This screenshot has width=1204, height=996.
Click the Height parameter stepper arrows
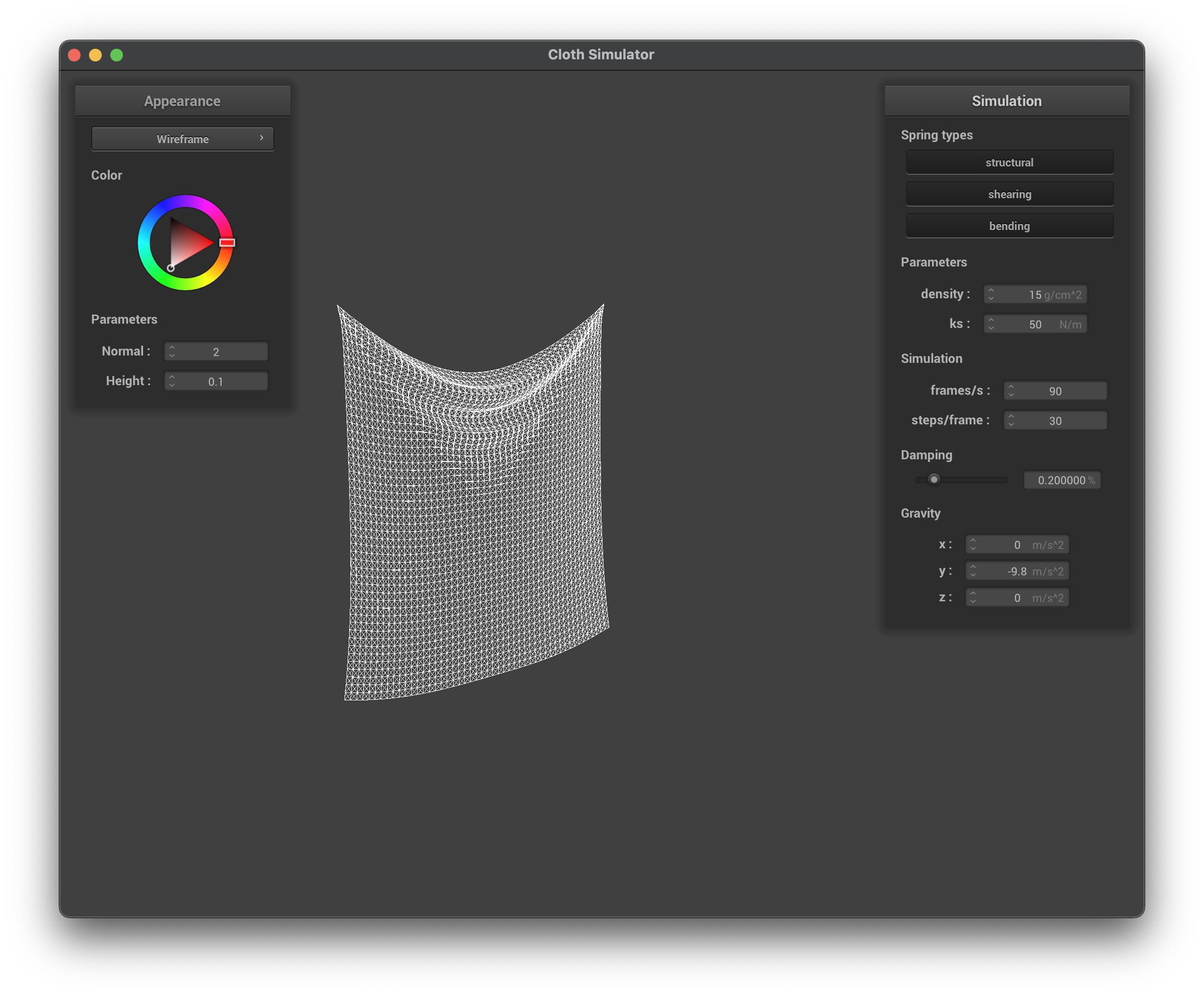click(171, 381)
